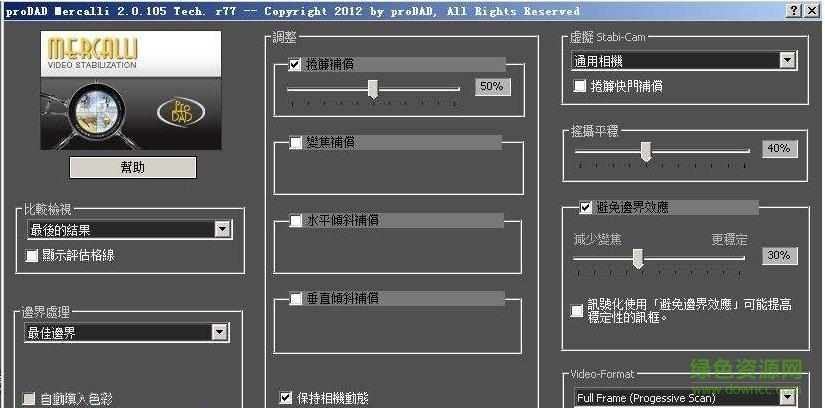
Task: Click the 避免邊界效應 zoom-stability slider handle
Action: click(638, 258)
